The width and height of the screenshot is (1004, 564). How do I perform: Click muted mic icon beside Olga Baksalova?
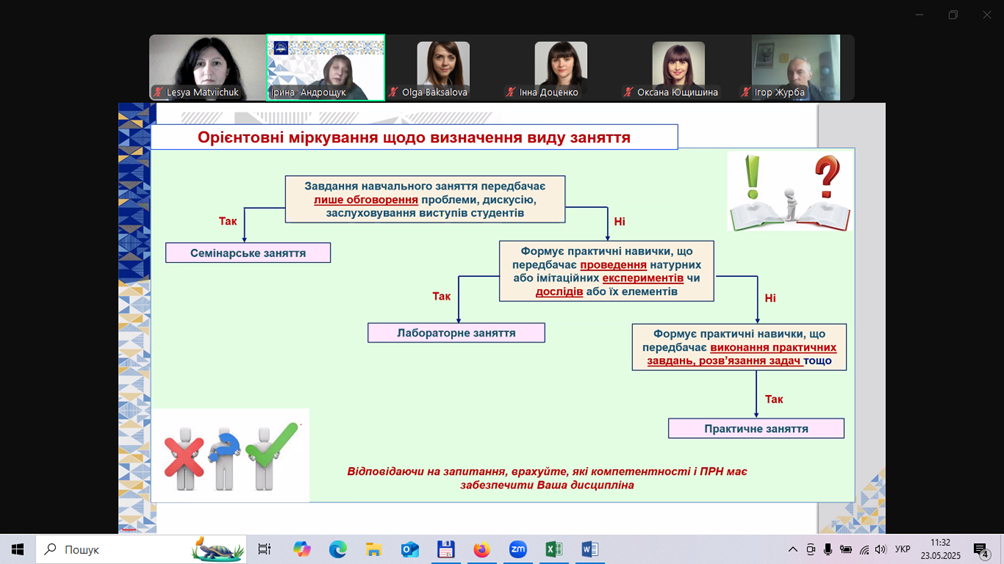(393, 92)
